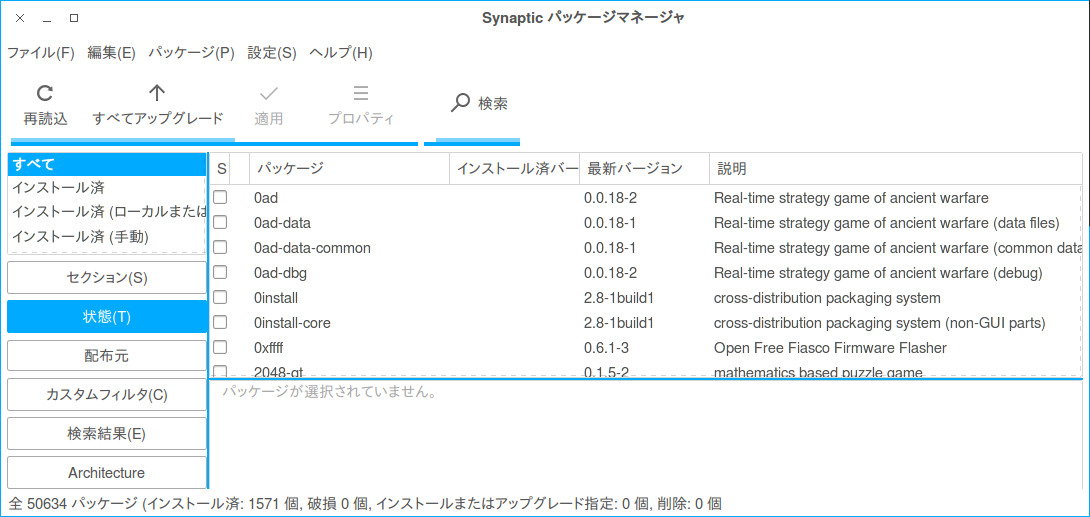The image size is (1090, 517).
Task: Open the ヘルプ(H) menu
Action: (x=341, y=54)
